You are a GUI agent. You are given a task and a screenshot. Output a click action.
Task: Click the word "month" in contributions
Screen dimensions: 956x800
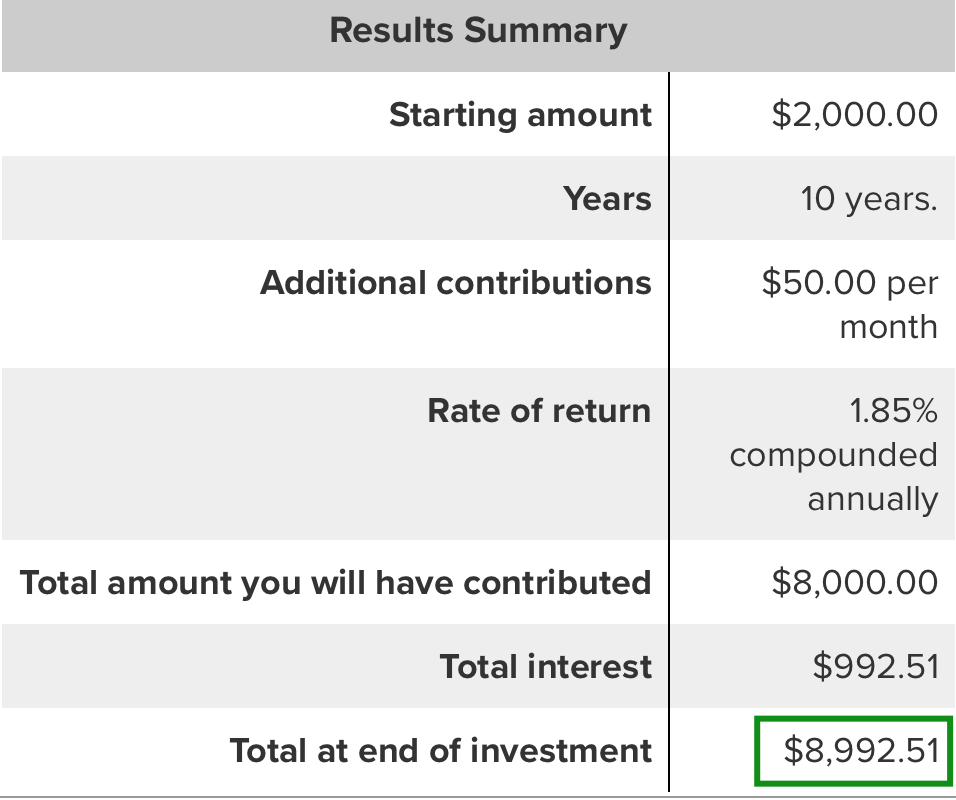pyautogui.click(x=888, y=327)
